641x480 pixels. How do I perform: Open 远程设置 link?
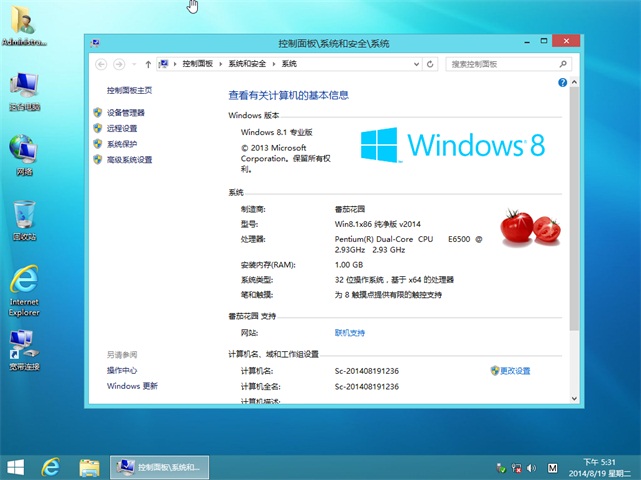click(122, 128)
